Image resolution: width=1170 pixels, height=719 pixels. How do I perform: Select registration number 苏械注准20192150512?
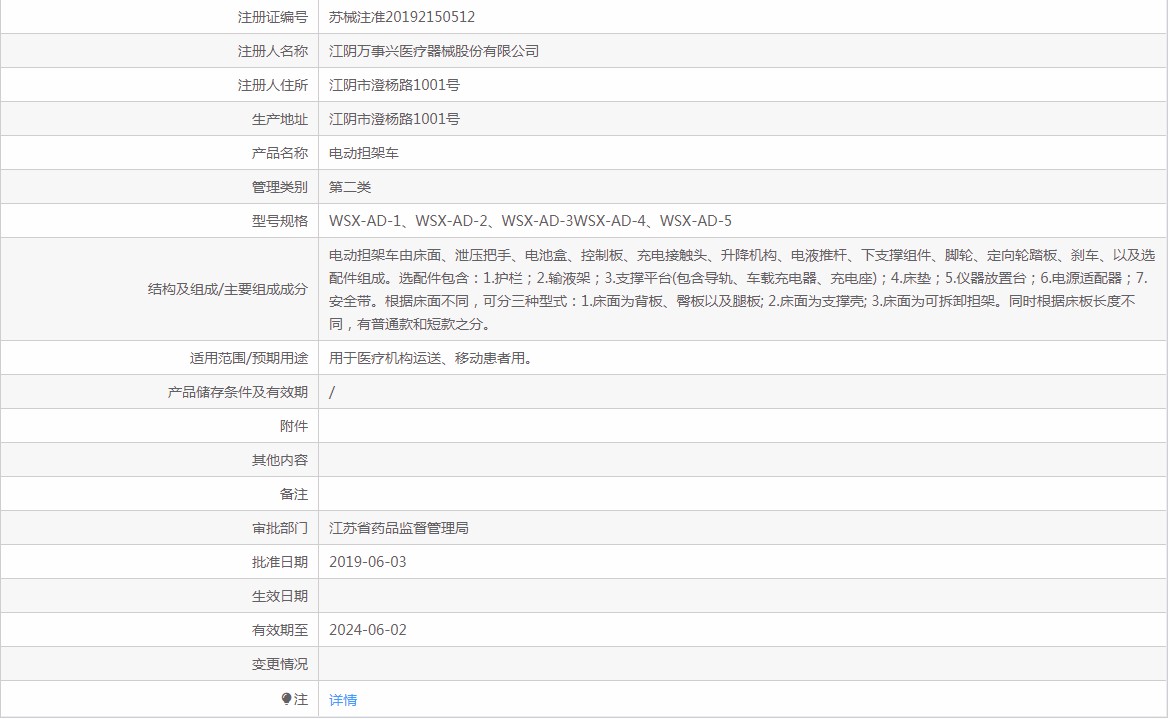pyautogui.click(x=401, y=16)
